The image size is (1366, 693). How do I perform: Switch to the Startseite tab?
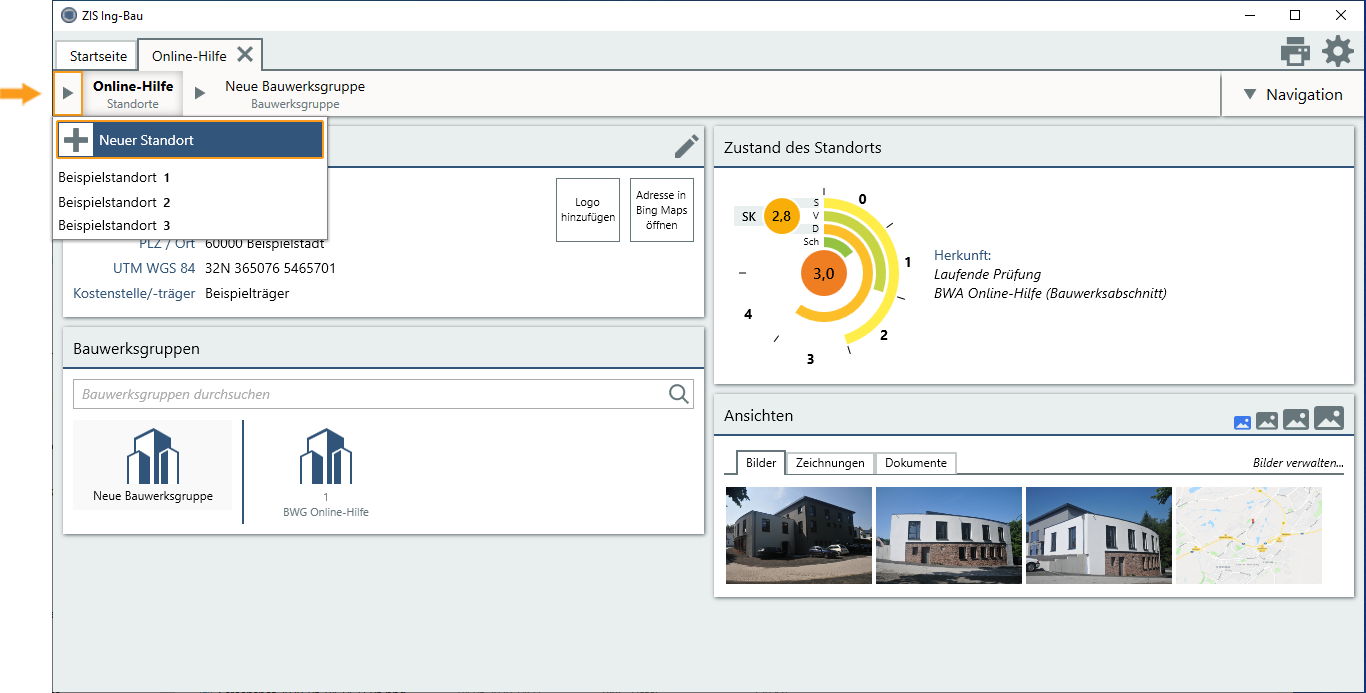click(98, 56)
